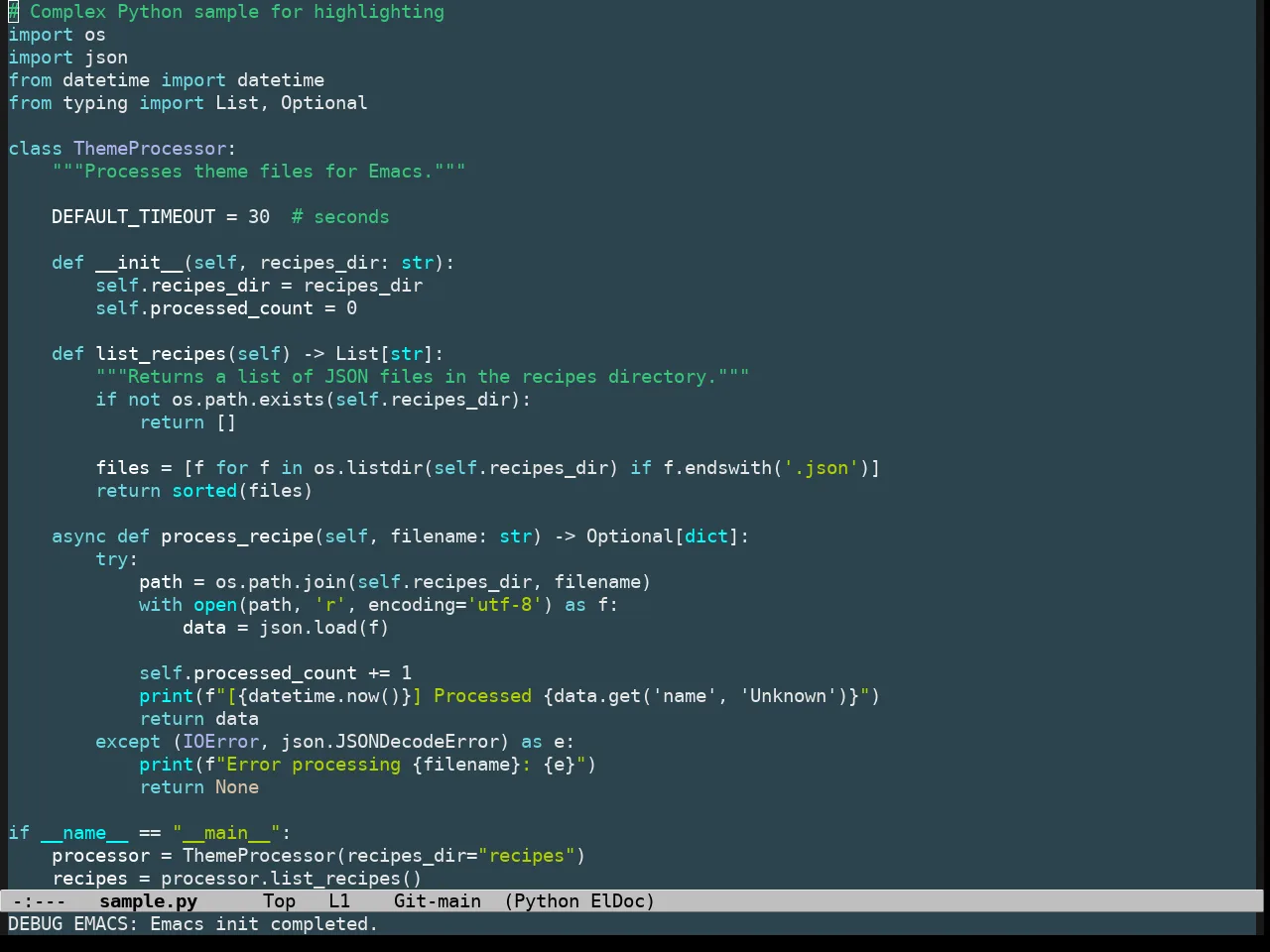Click on 'from datetime import datetime' line
Screen dimensions: 1270x952
(167, 80)
